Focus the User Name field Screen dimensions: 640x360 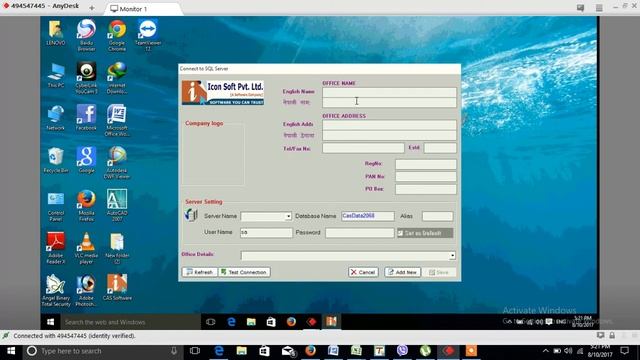click(x=266, y=233)
